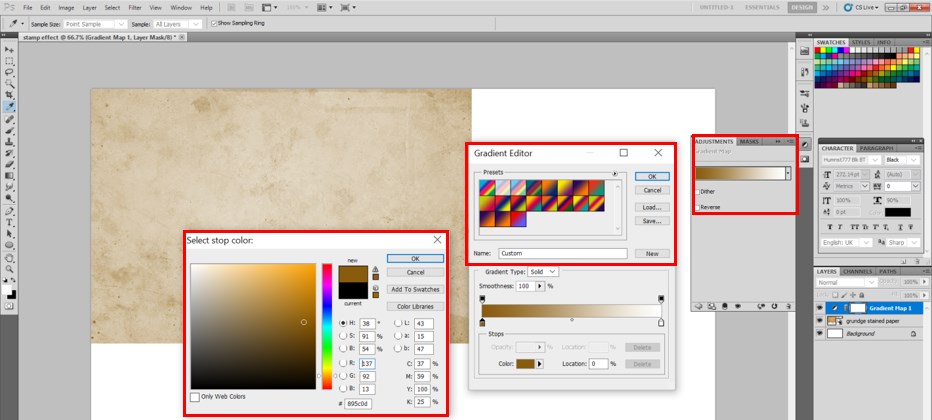Select the white right color stop
Viewport: 932px width, 420px height.
[661, 323]
